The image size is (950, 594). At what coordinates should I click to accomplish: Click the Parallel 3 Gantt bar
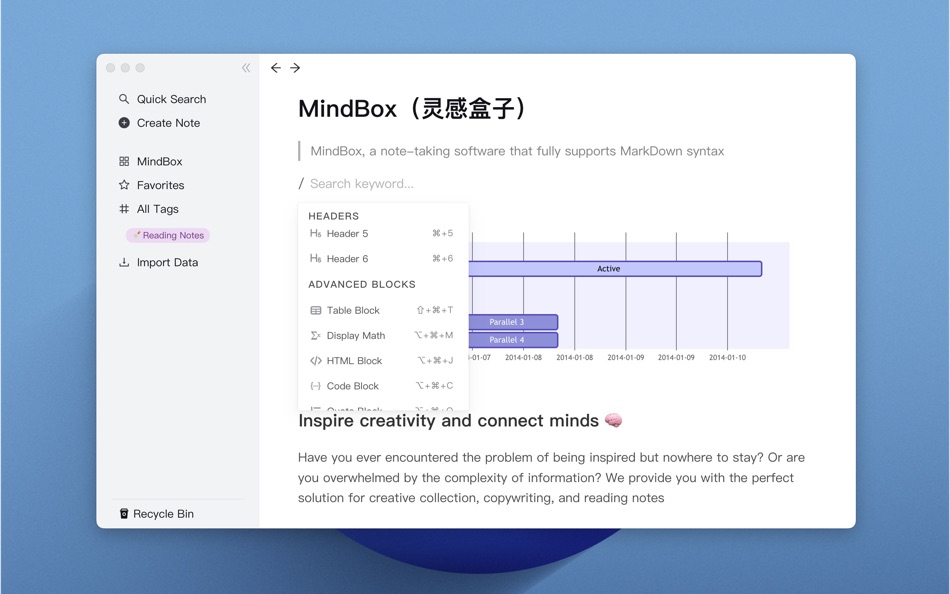[x=513, y=322]
